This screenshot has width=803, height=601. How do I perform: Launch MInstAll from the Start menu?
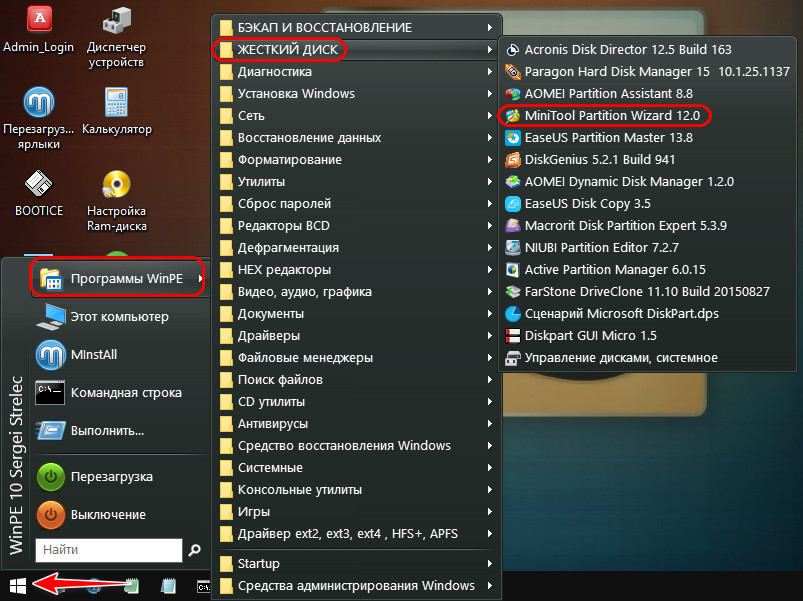[x=119, y=355]
